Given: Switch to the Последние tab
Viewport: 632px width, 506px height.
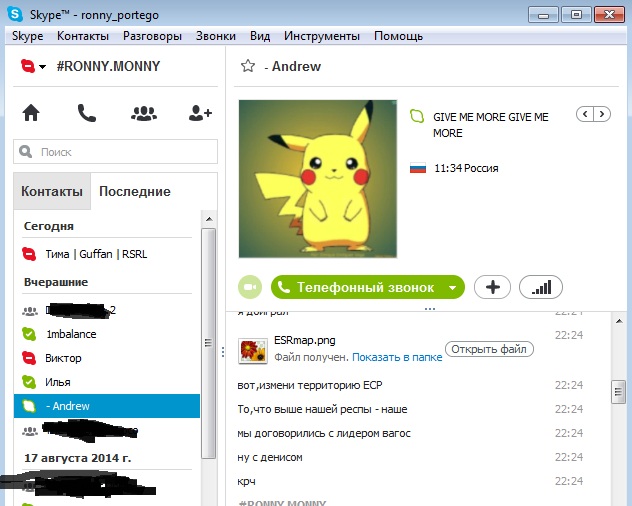Looking at the screenshot, I should [135, 191].
